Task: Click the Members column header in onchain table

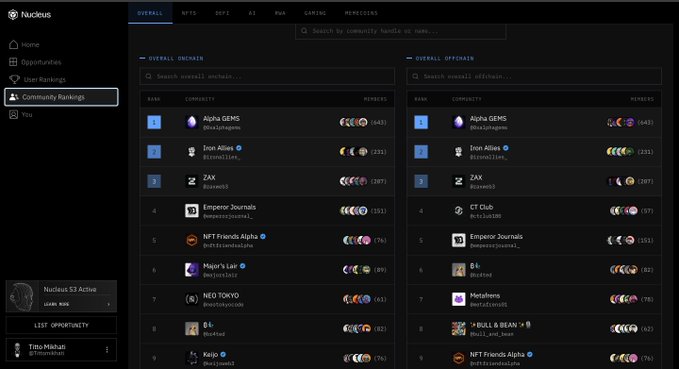Action: (x=375, y=99)
